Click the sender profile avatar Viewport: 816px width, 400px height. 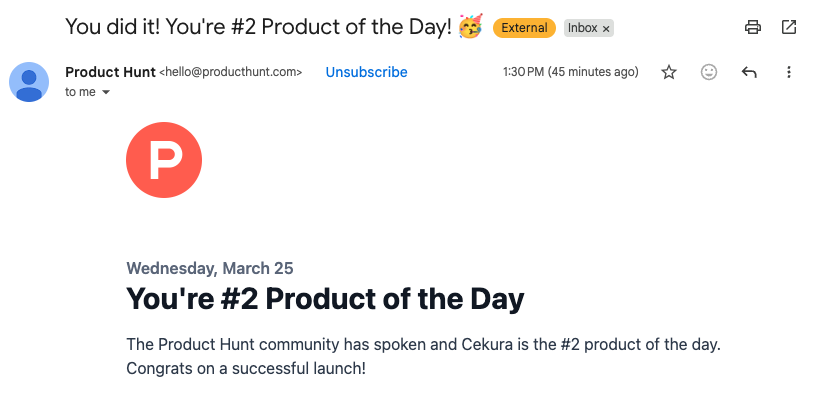pyautogui.click(x=29, y=81)
